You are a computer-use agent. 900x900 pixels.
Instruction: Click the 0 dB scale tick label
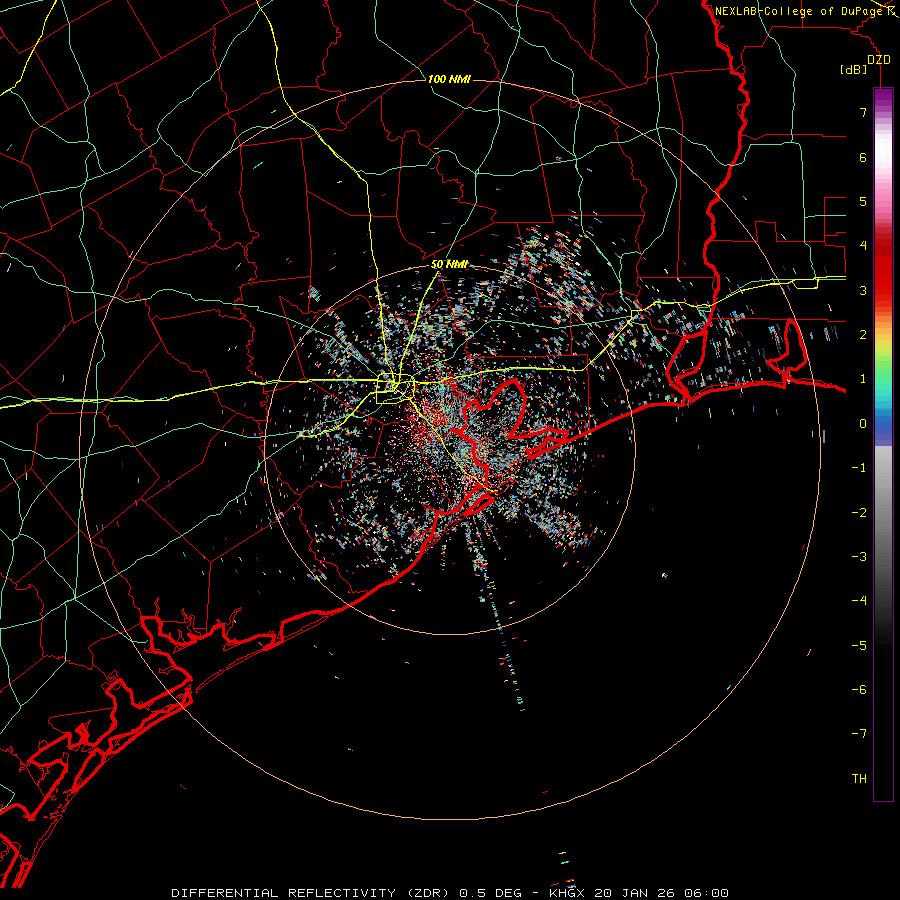(x=863, y=424)
